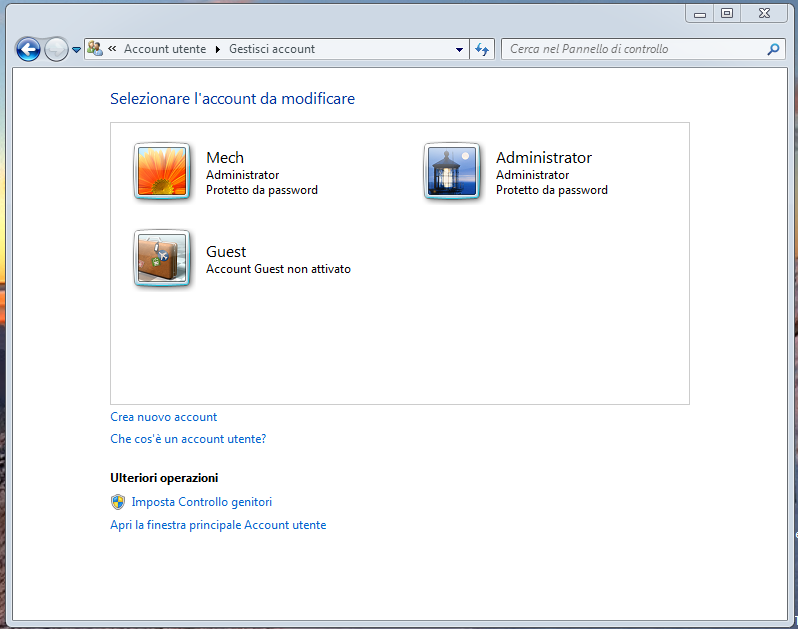Screen dimensions: 798x629
Task: Click the magnifier search icon
Action: coord(773,49)
